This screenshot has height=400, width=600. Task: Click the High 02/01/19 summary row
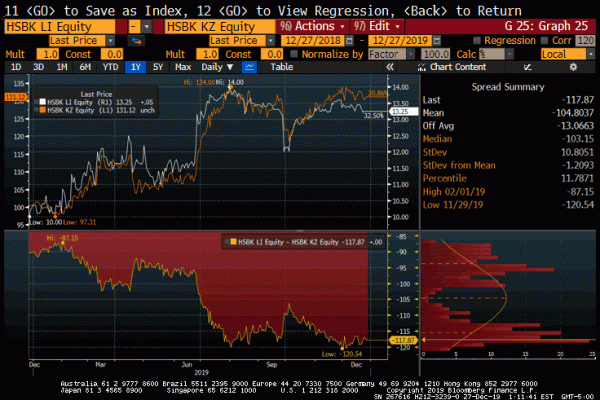508,192
